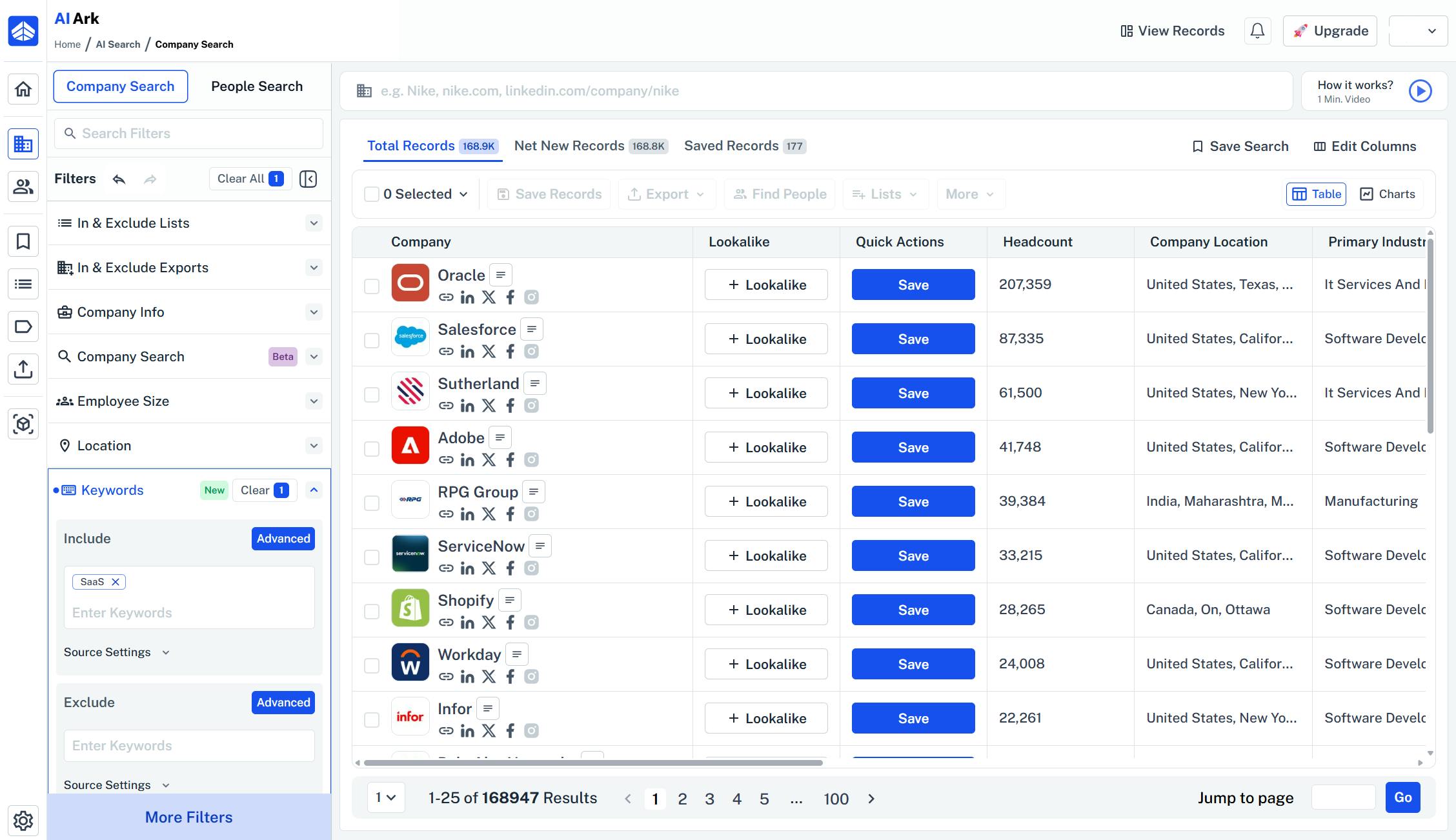Click the ServiceNow description note icon
Screen dimensions: 1456x840
[540, 546]
